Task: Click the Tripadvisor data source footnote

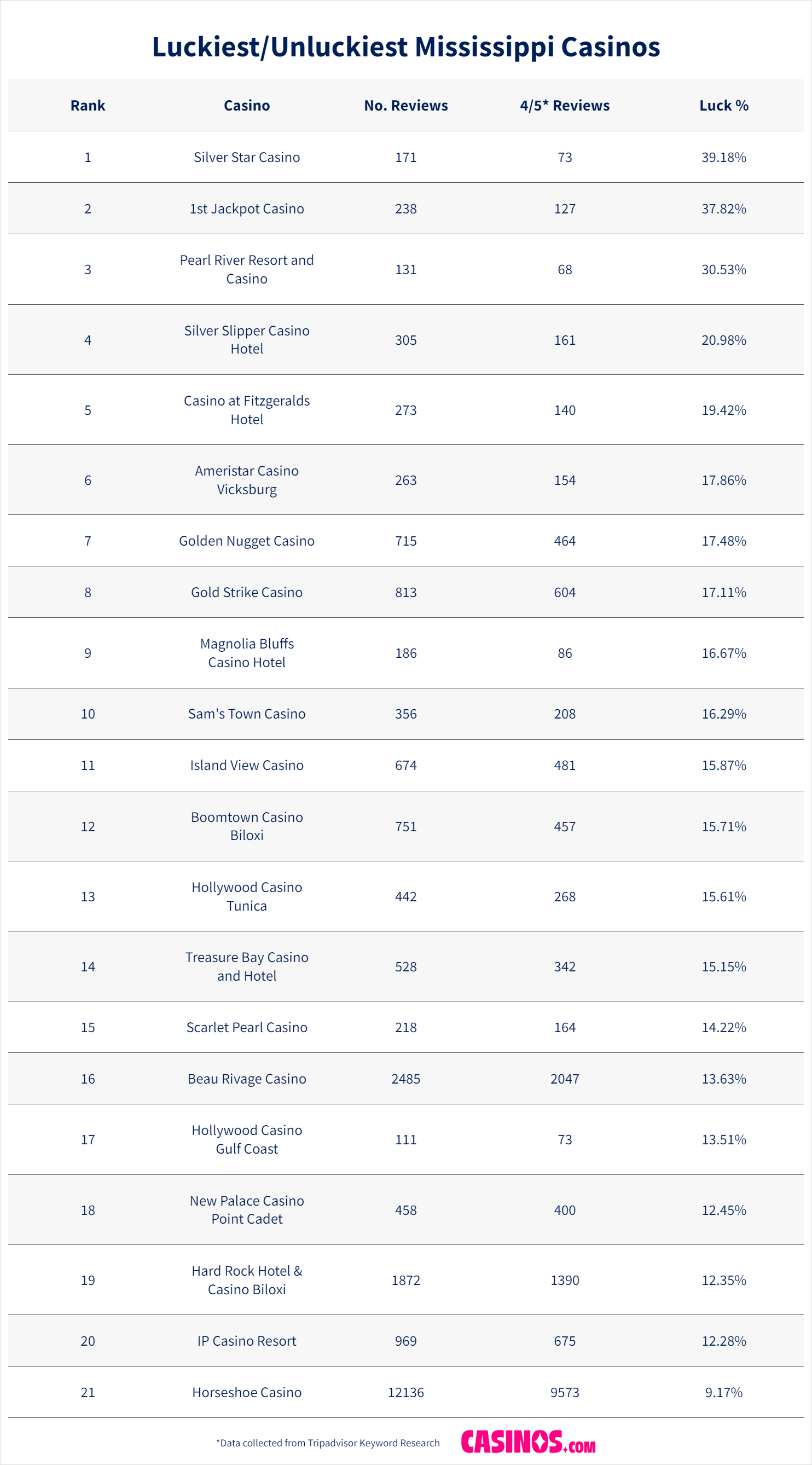Action: pyautogui.click(x=328, y=1443)
